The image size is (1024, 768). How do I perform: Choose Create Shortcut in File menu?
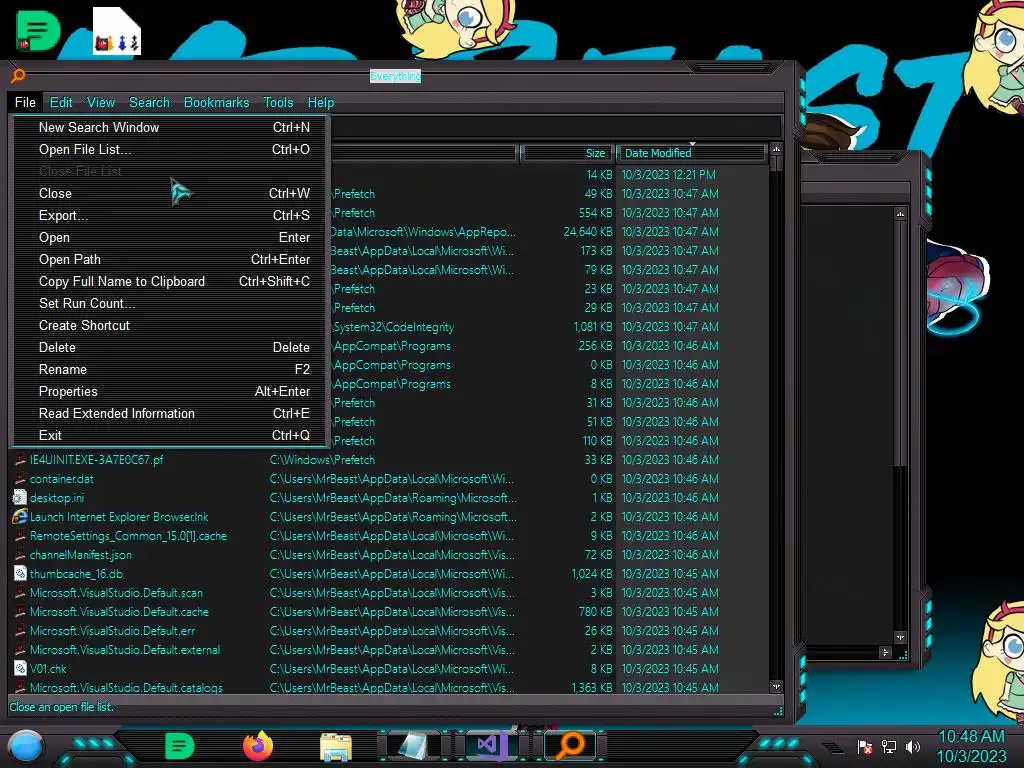[170, 325]
